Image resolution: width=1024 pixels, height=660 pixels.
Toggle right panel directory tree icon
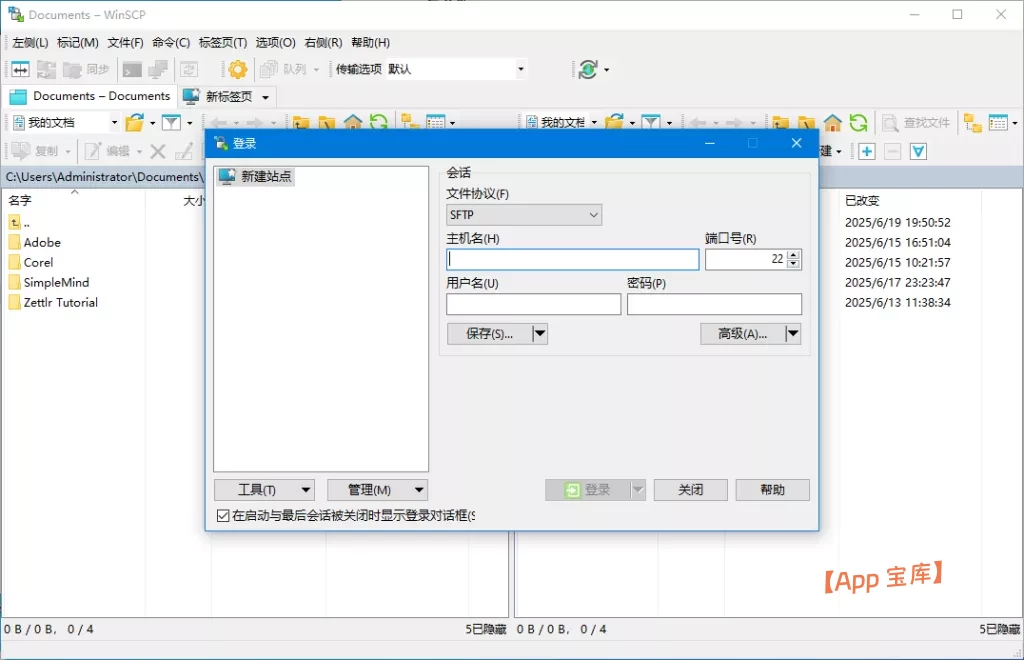pyautogui.click(x=972, y=122)
